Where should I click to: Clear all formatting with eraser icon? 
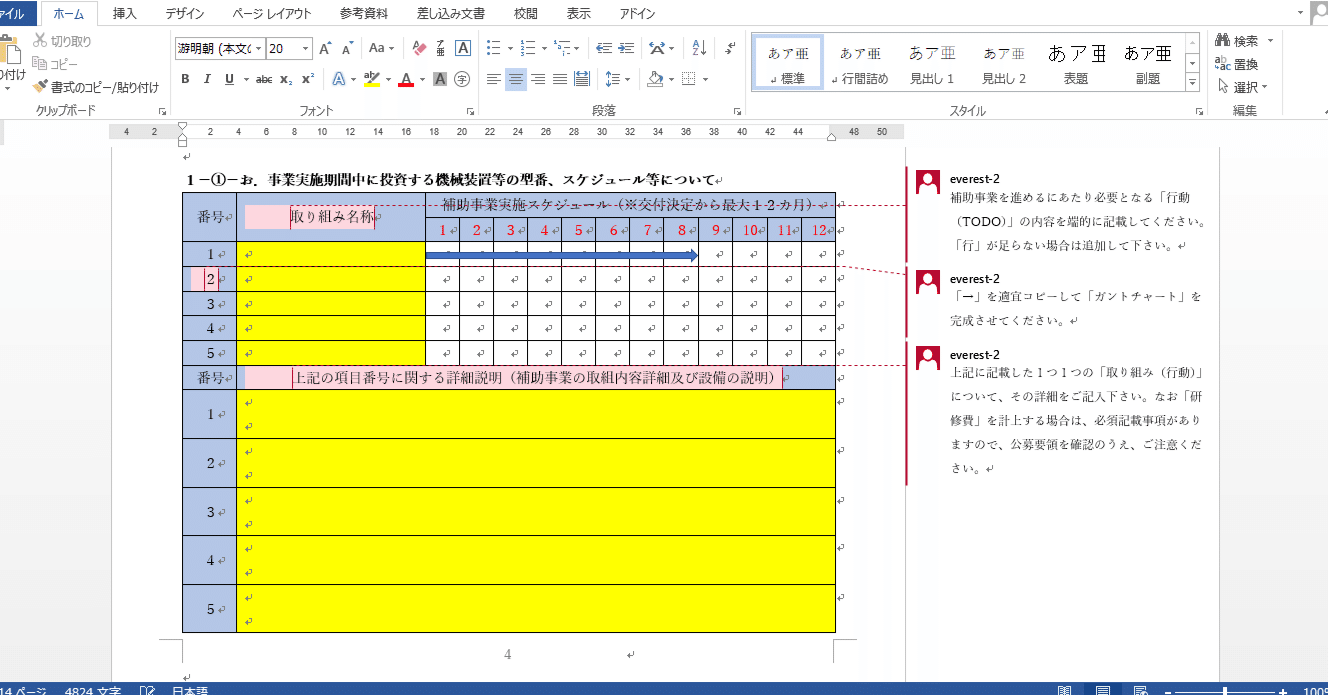tap(420, 48)
